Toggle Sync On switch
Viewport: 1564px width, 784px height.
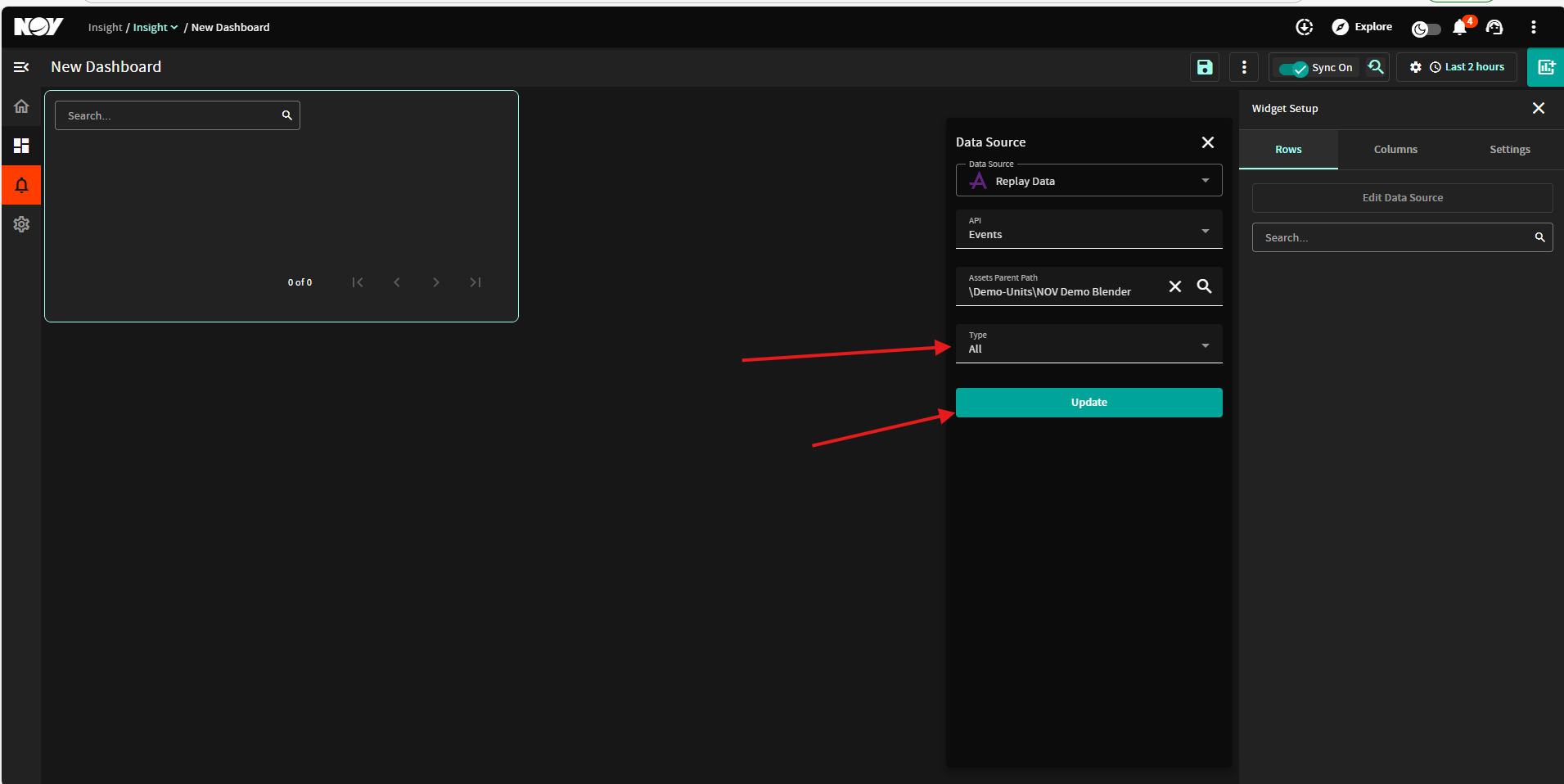[1294, 69]
